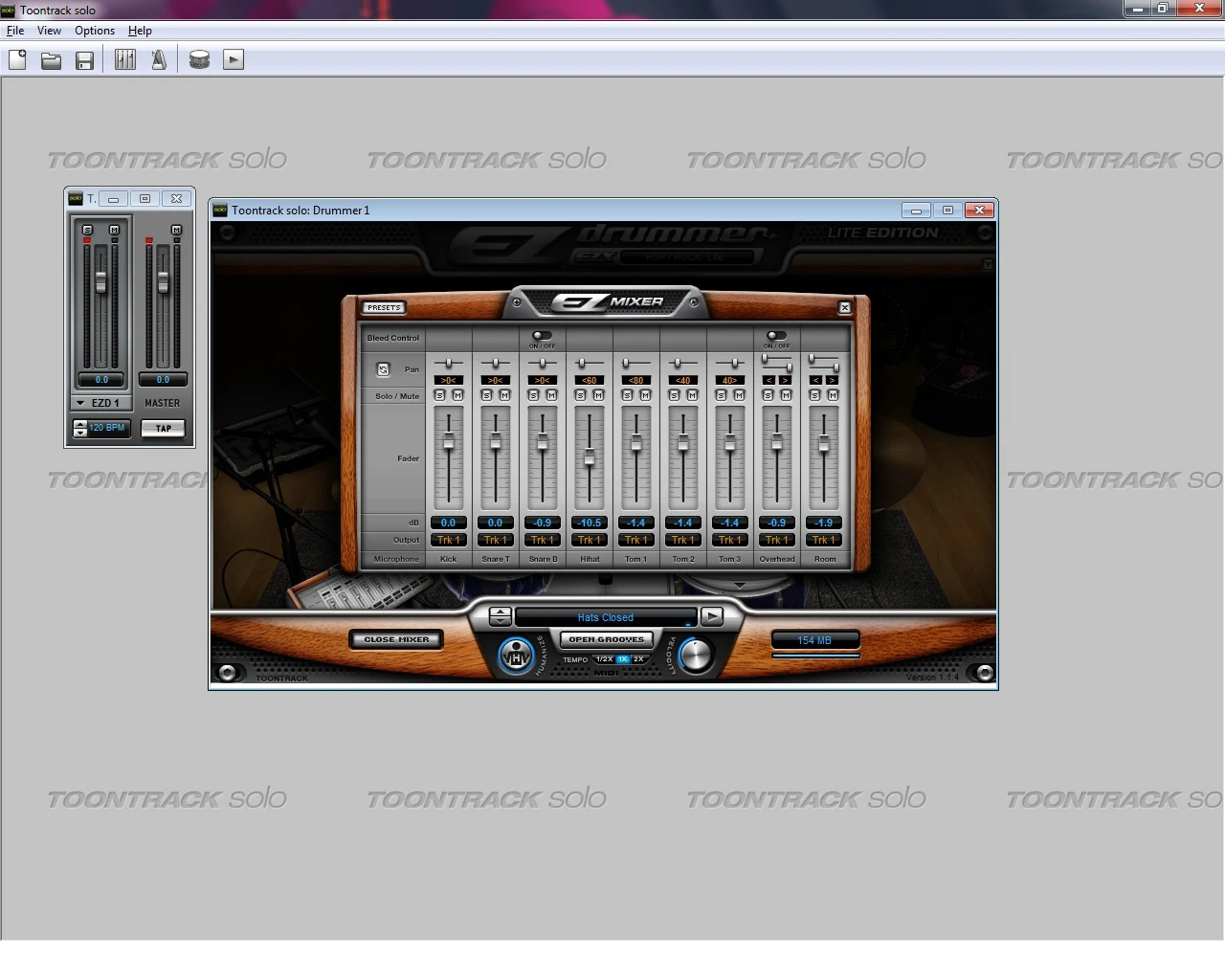Open the metronome tool in toolbar
The width and height of the screenshot is (1225, 980).
pyautogui.click(x=159, y=60)
